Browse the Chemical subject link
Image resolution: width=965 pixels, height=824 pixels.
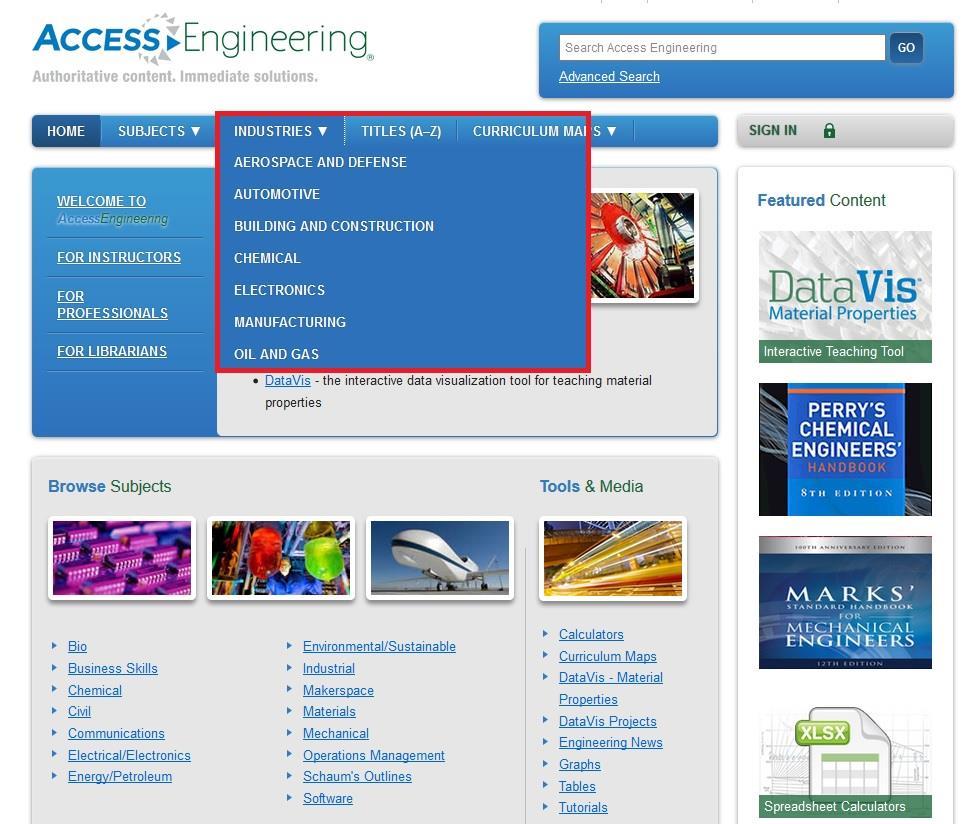(x=95, y=690)
